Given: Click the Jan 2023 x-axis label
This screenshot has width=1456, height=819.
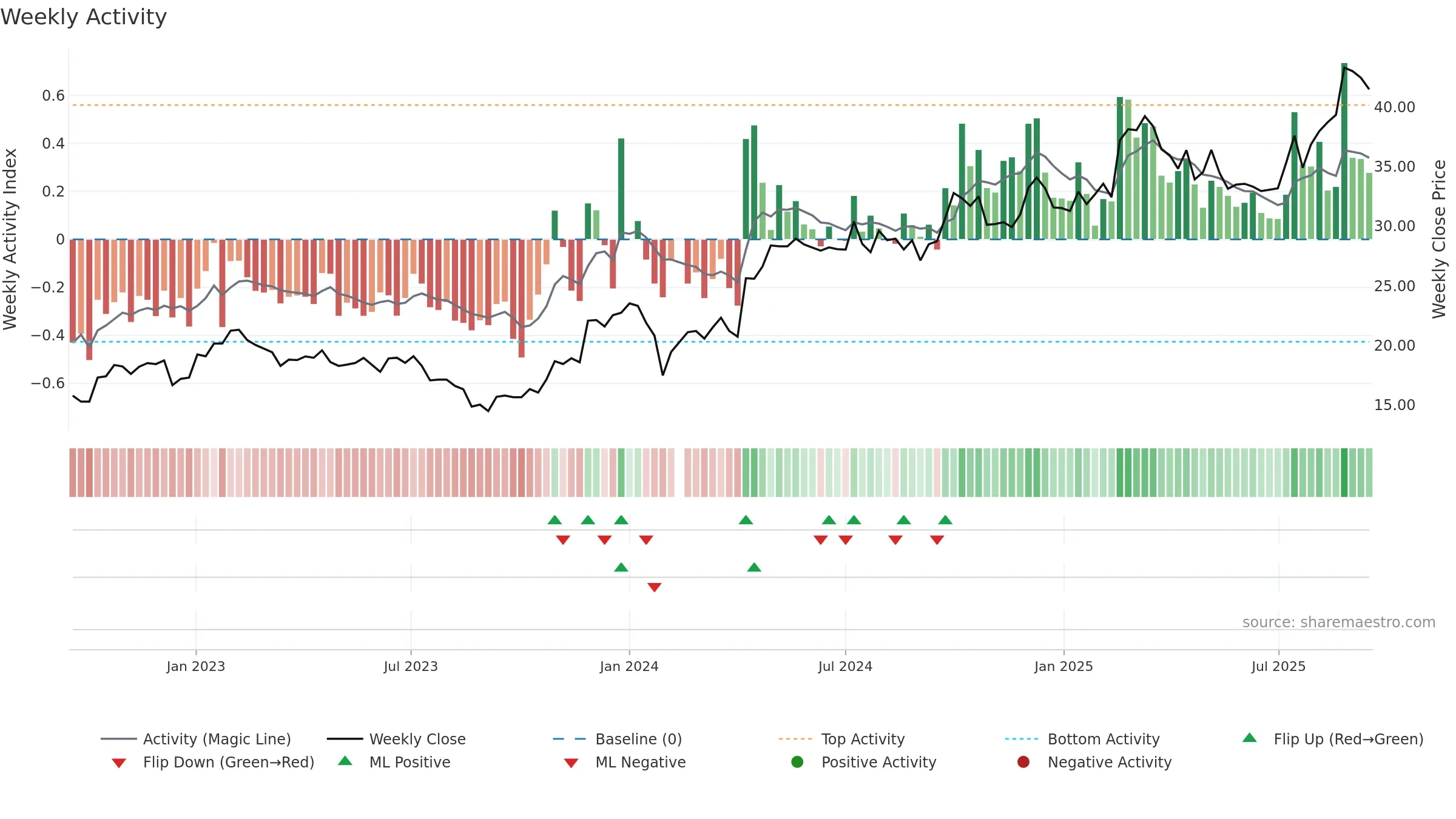Looking at the screenshot, I should click(196, 666).
